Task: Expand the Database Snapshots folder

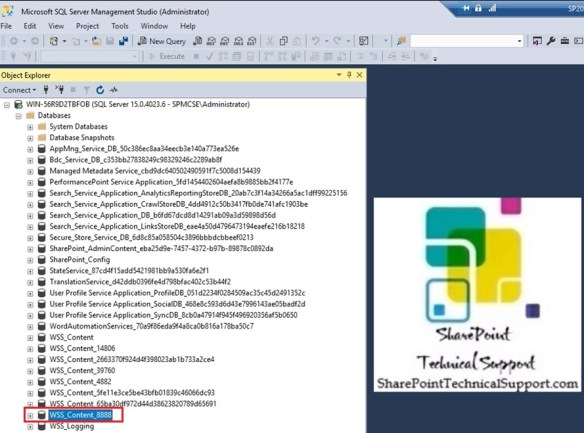Action: pyautogui.click(x=30, y=138)
